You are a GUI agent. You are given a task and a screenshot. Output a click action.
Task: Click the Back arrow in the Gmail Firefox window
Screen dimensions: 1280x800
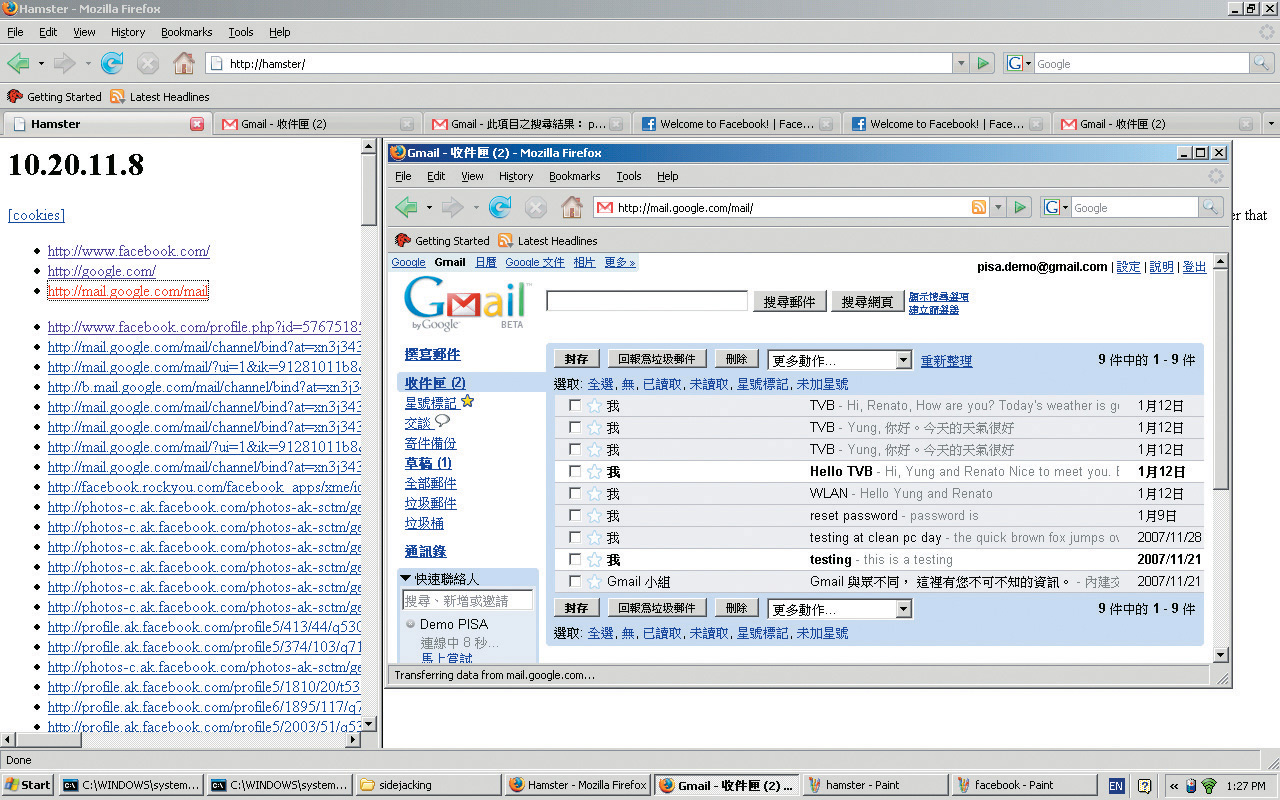click(406, 207)
